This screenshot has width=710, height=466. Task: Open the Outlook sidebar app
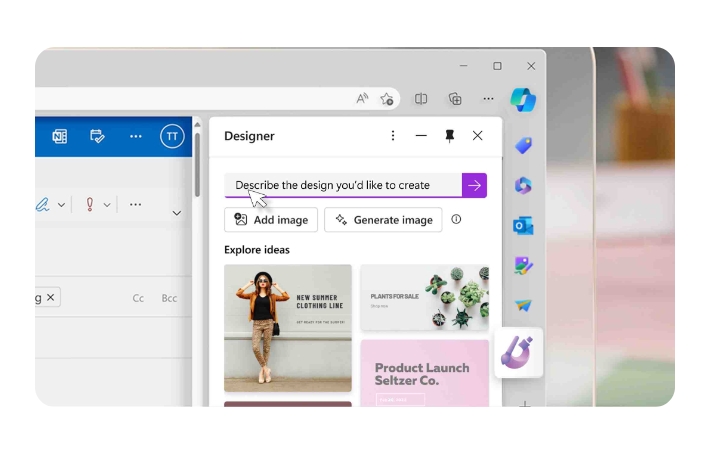[522, 226]
